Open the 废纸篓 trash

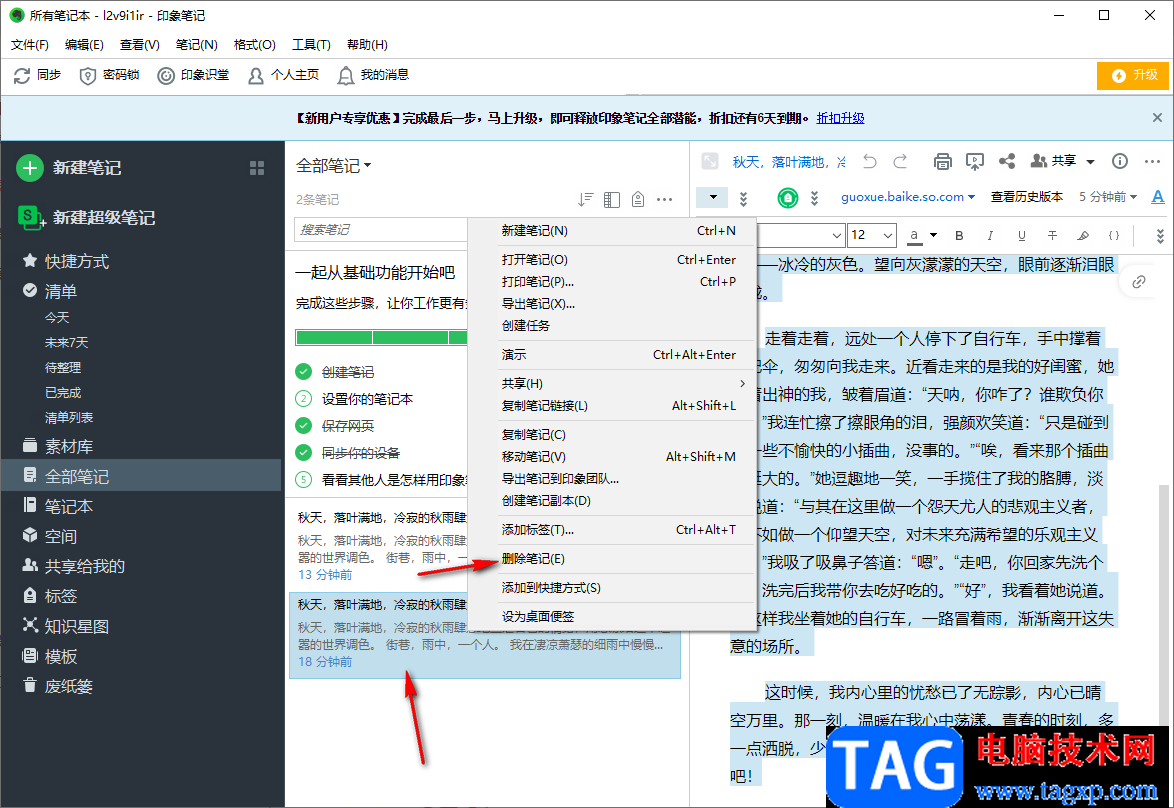pyautogui.click(x=58, y=686)
